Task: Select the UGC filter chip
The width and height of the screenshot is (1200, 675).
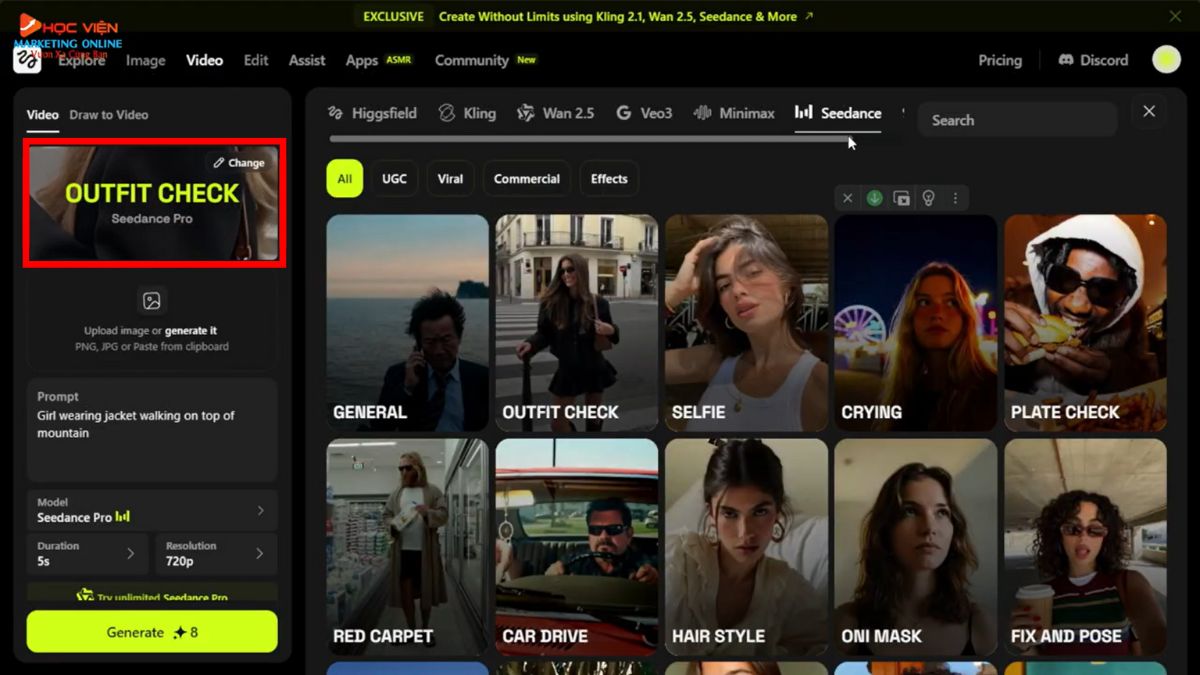Action: (394, 179)
